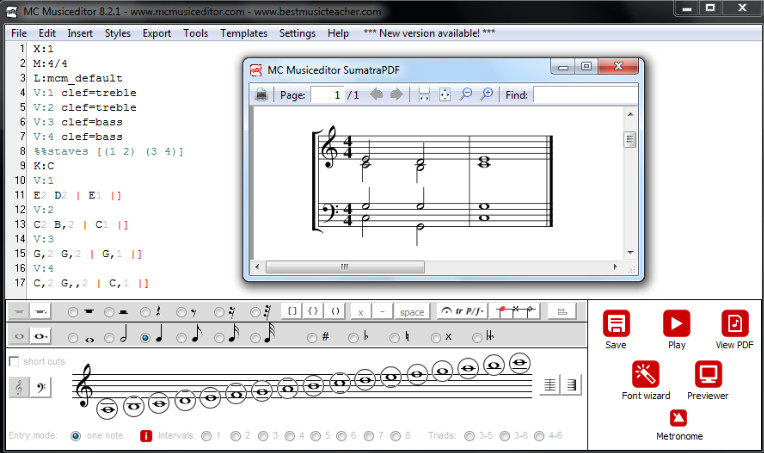Click the dotted whole note button
This screenshot has width=764, height=453.
click(40, 336)
